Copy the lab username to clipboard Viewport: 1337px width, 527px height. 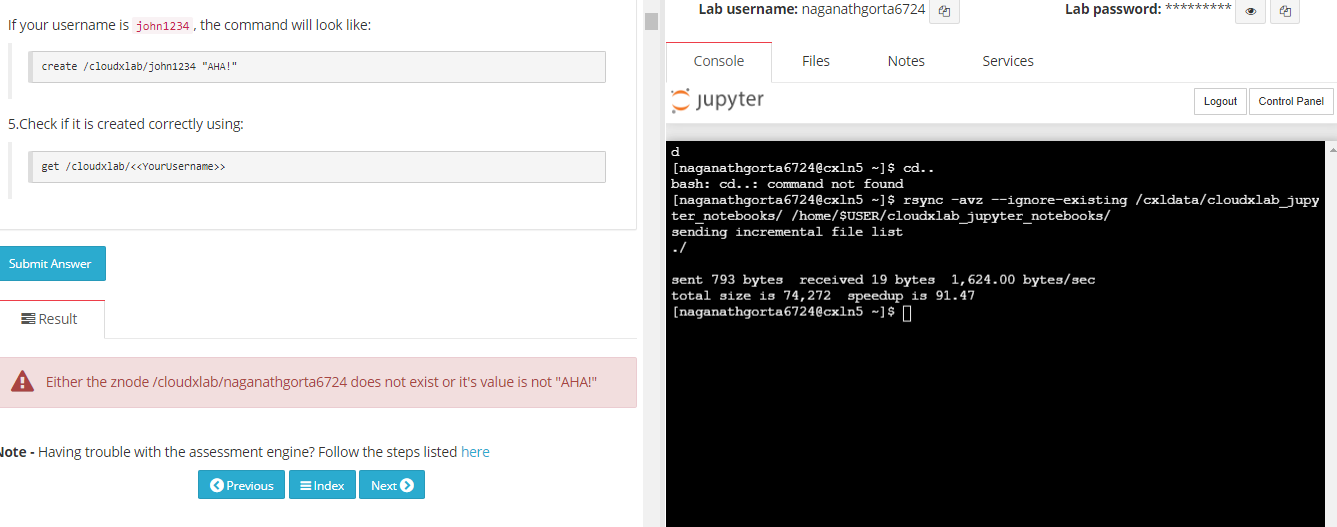pyautogui.click(x=944, y=12)
